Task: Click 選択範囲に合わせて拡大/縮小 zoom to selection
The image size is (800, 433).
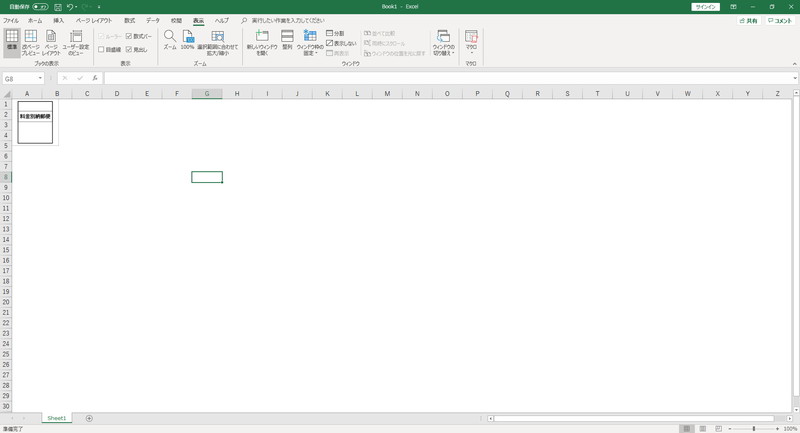Action: coord(217,42)
